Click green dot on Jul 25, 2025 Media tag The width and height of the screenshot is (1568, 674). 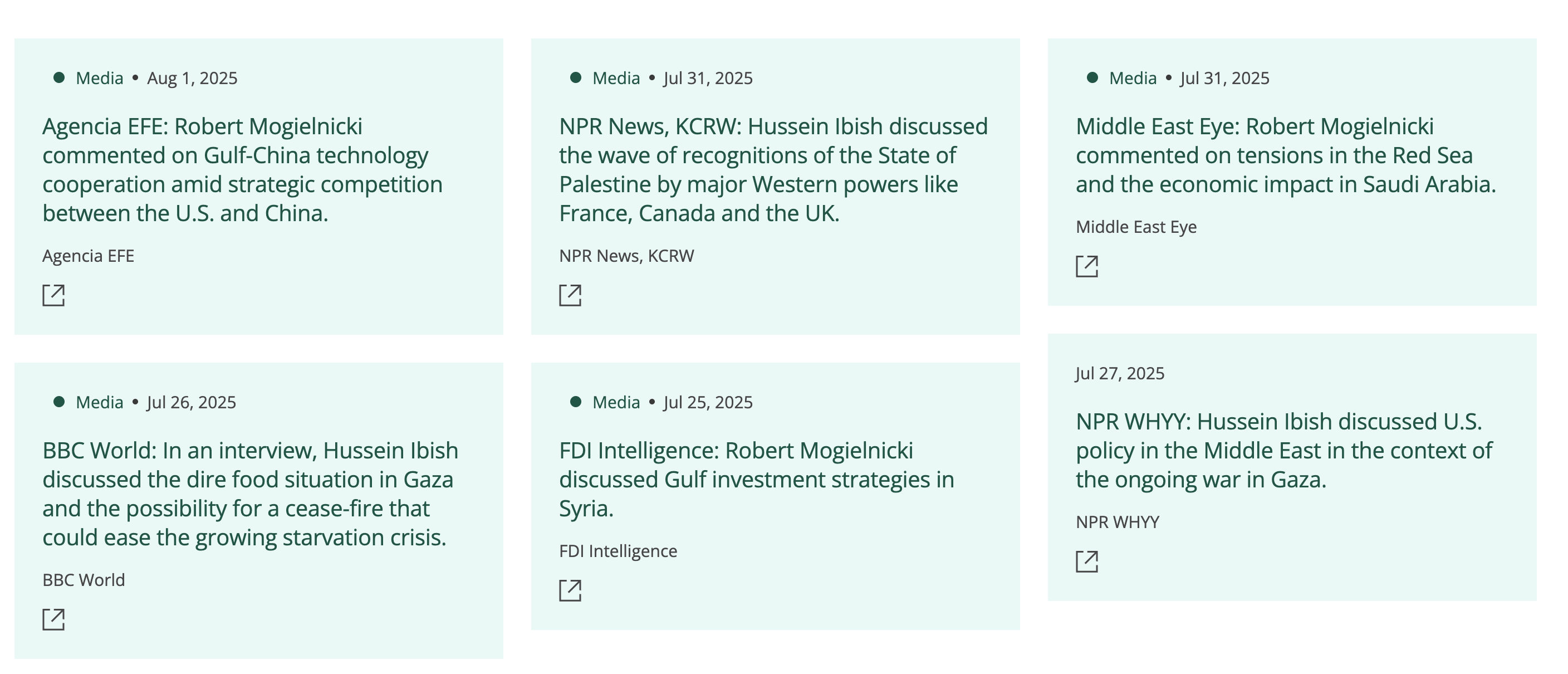click(576, 402)
